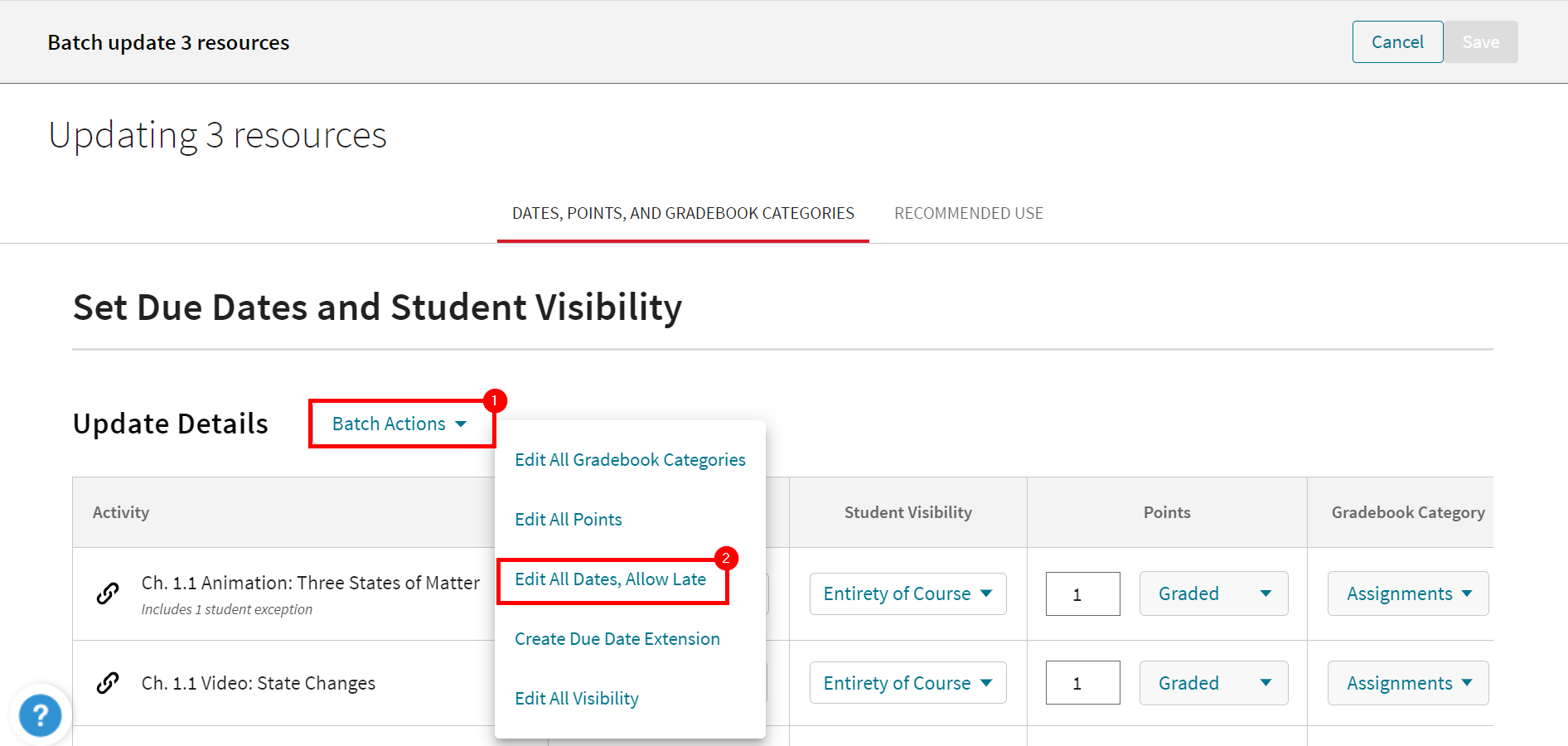This screenshot has height=746, width=1568.
Task: Open the Dates, Points, and Gradebook Categories tab
Action: (682, 213)
